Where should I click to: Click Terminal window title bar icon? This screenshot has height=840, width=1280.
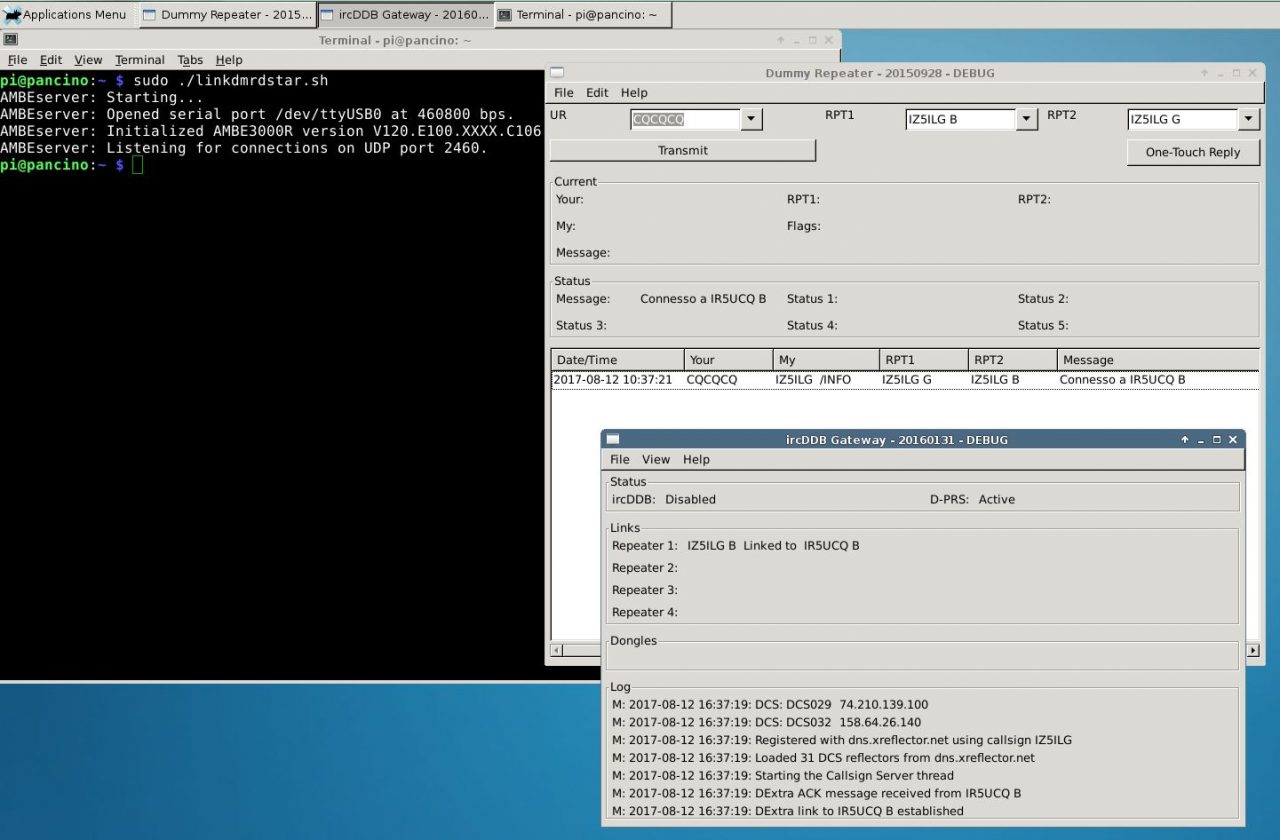[x=10, y=40]
